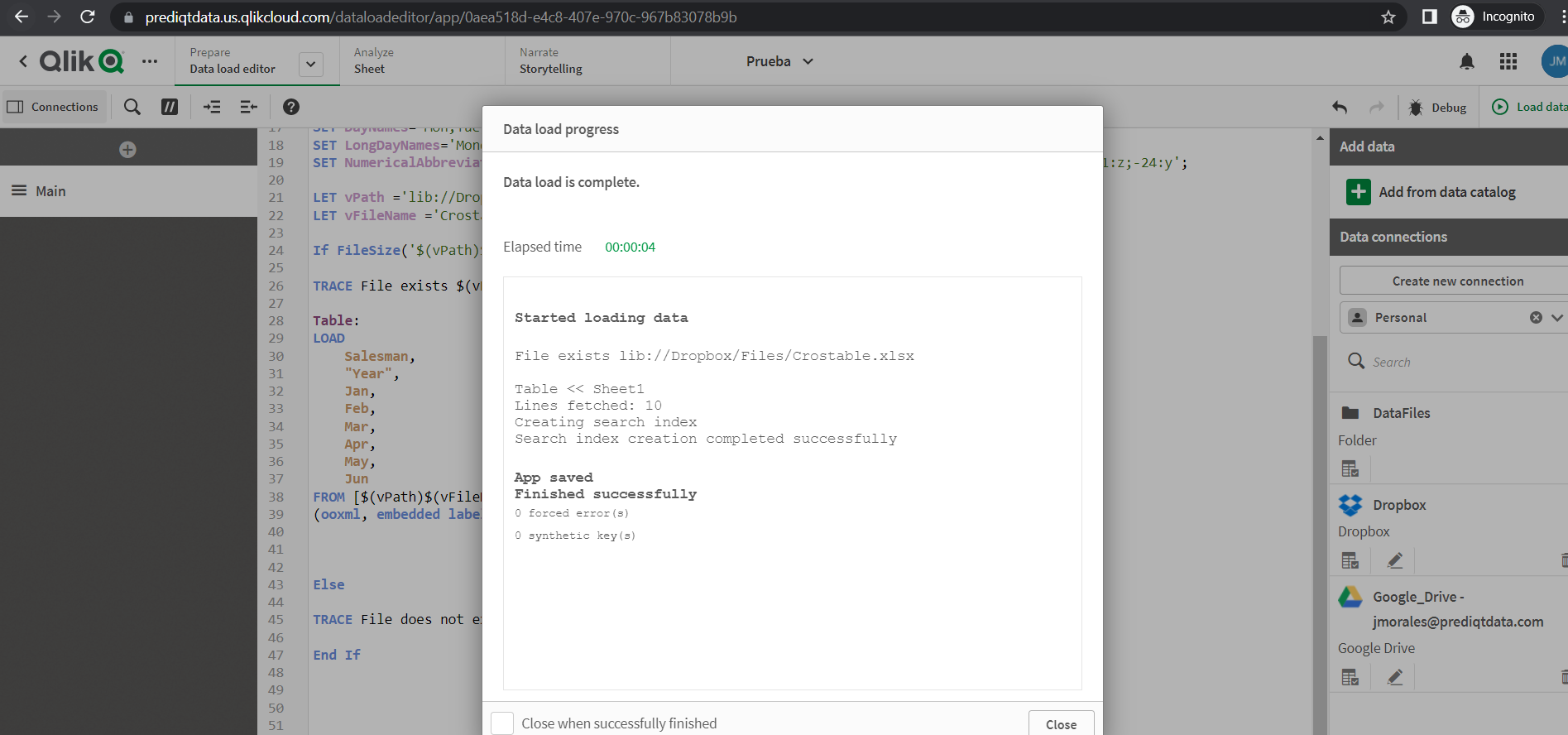Toggle comment on selected lines
This screenshot has height=735, width=1568.
point(170,107)
